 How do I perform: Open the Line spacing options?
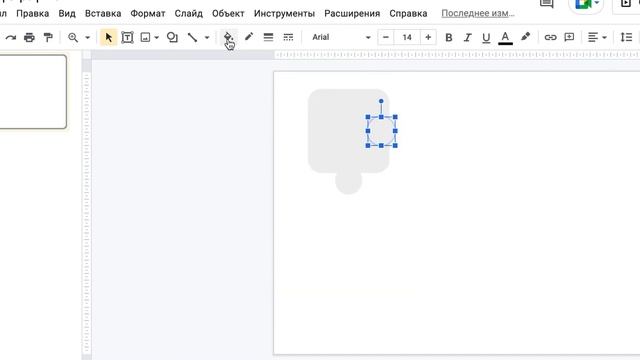(x=626, y=37)
